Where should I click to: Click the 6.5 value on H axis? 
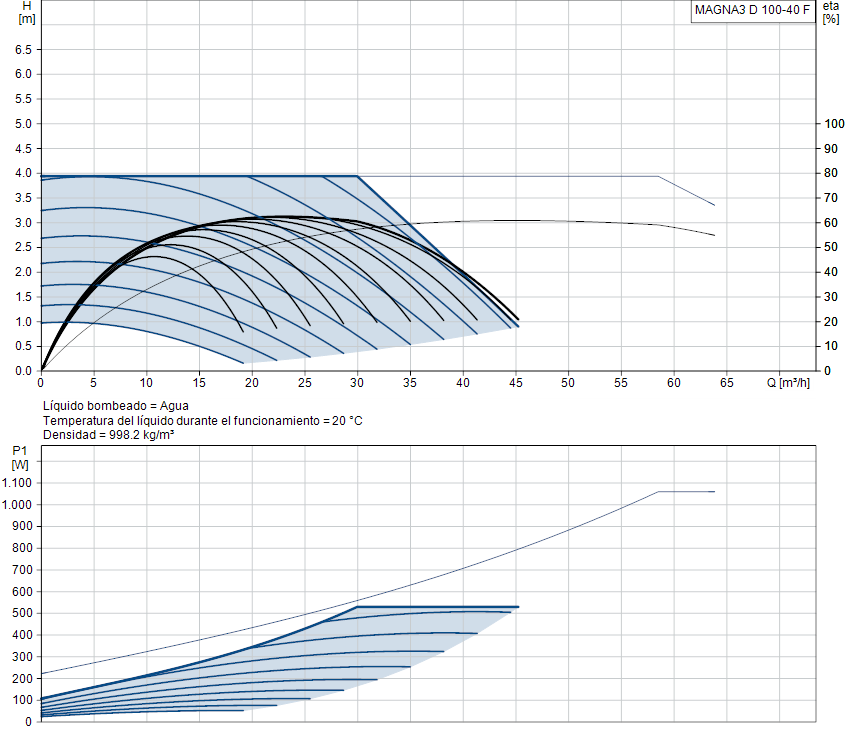[x=23, y=50]
